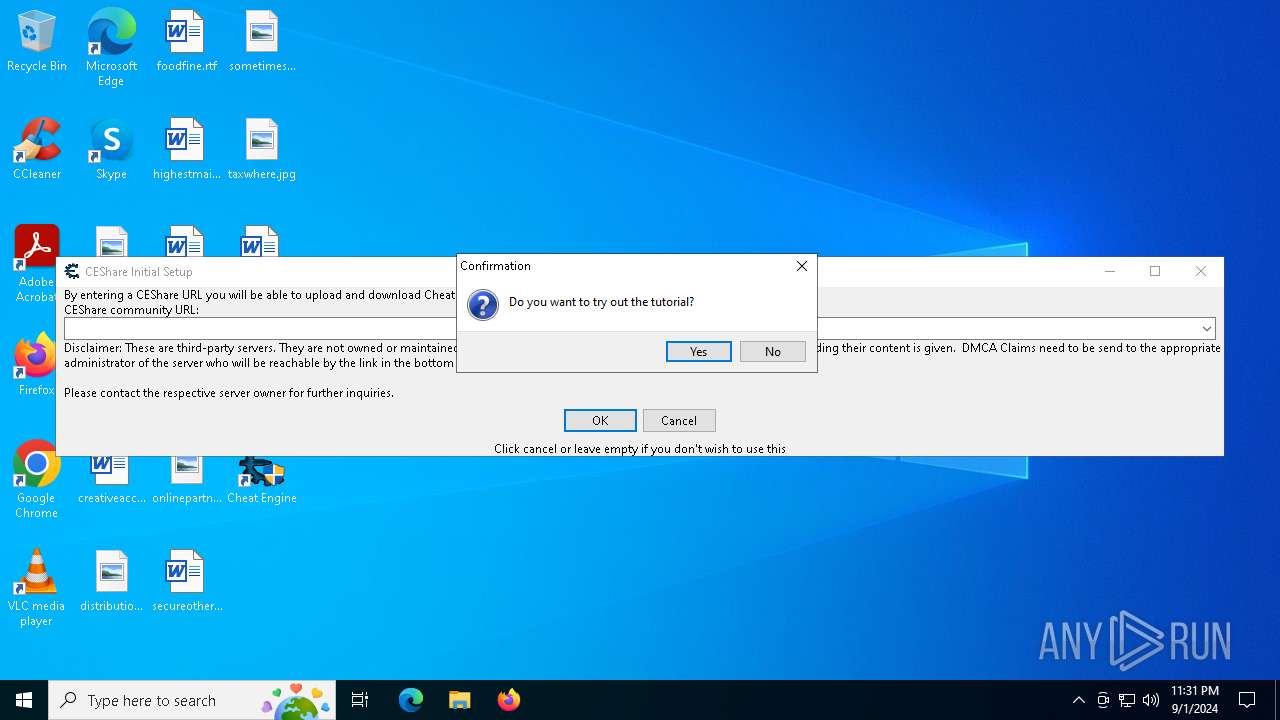Select the sometimes... image file icon

[x=262, y=42]
